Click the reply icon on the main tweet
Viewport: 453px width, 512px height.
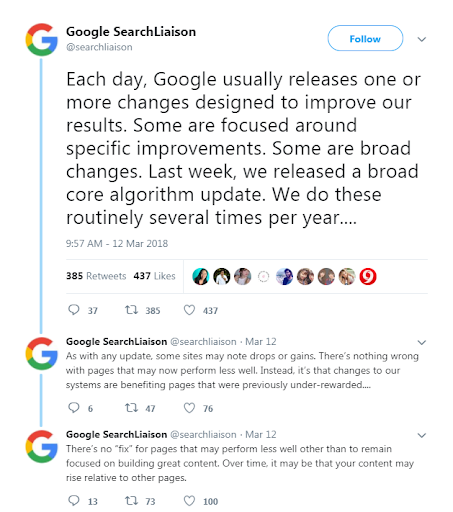pyautogui.click(x=74, y=310)
